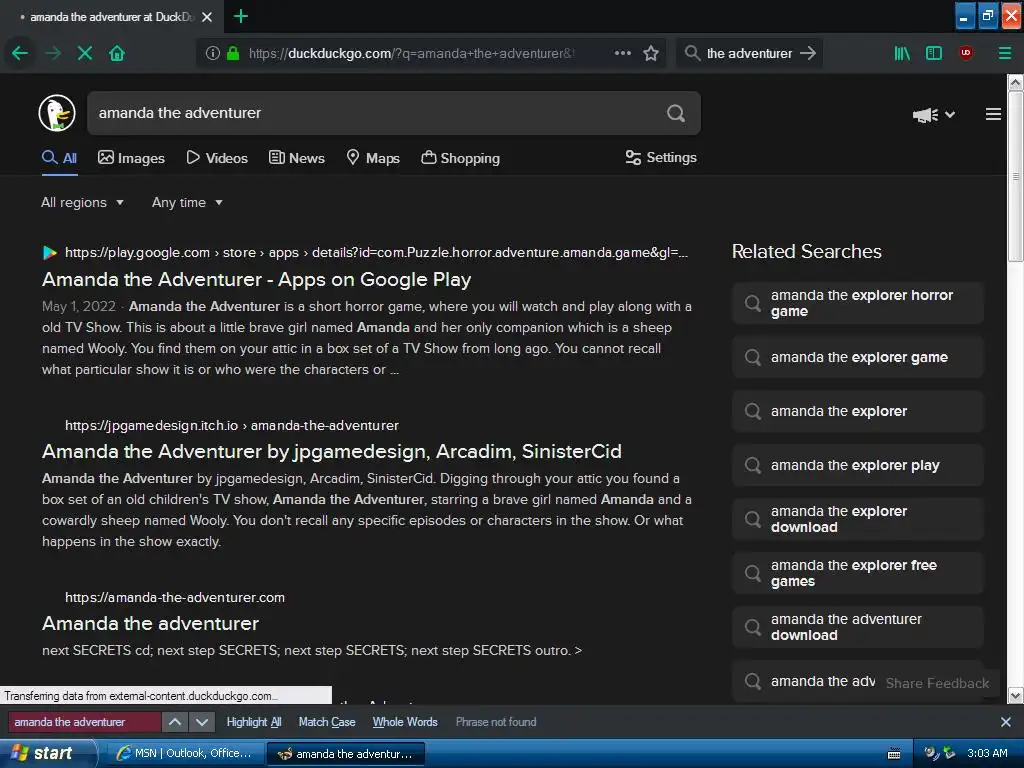The width and height of the screenshot is (1024, 768).
Task: Close the amanda the adventurer tab
Action: pyautogui.click(x=207, y=17)
